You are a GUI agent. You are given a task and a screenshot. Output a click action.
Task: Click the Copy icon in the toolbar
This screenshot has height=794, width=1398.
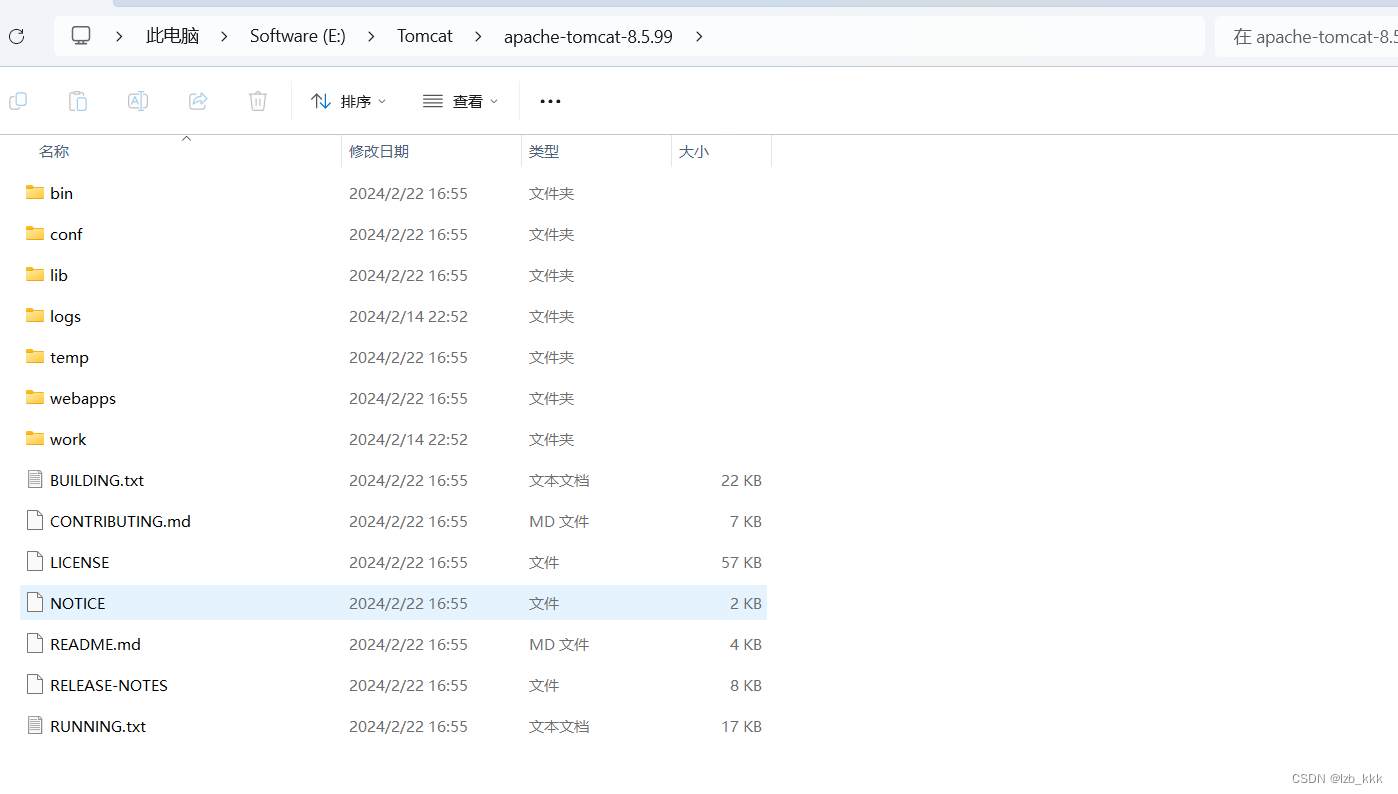click(x=18, y=101)
